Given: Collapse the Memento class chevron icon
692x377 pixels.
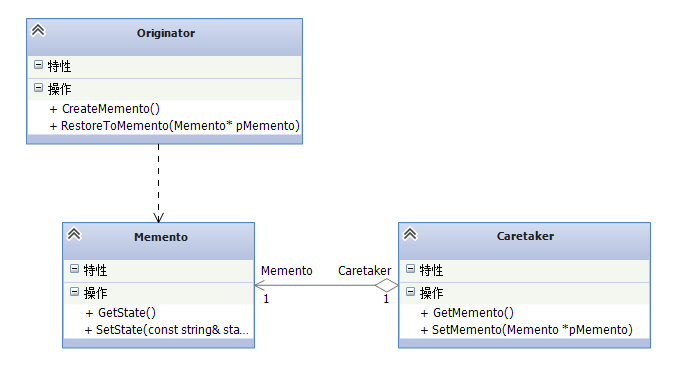Looking at the screenshot, I should pyautogui.click(x=74, y=234).
